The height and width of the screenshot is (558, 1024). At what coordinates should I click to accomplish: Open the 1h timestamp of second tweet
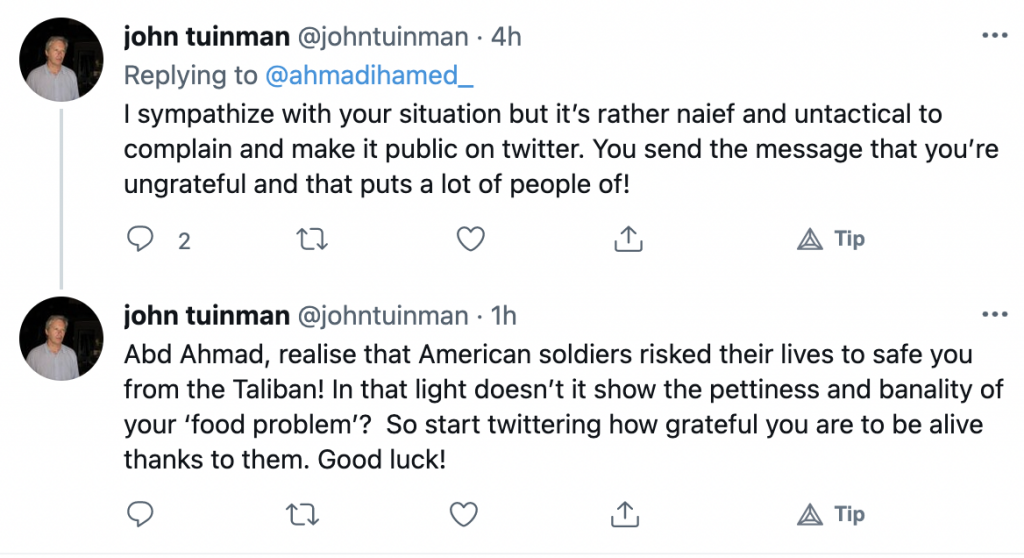(504, 315)
